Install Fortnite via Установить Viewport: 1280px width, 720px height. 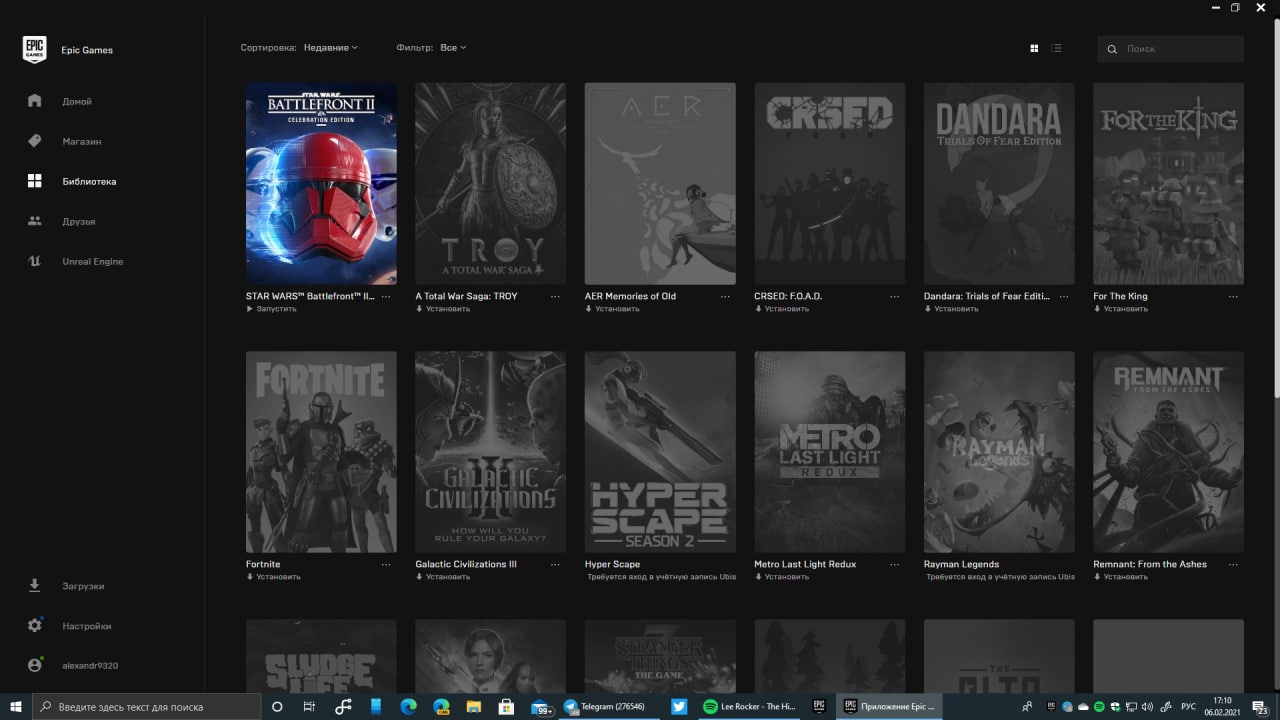click(x=273, y=577)
